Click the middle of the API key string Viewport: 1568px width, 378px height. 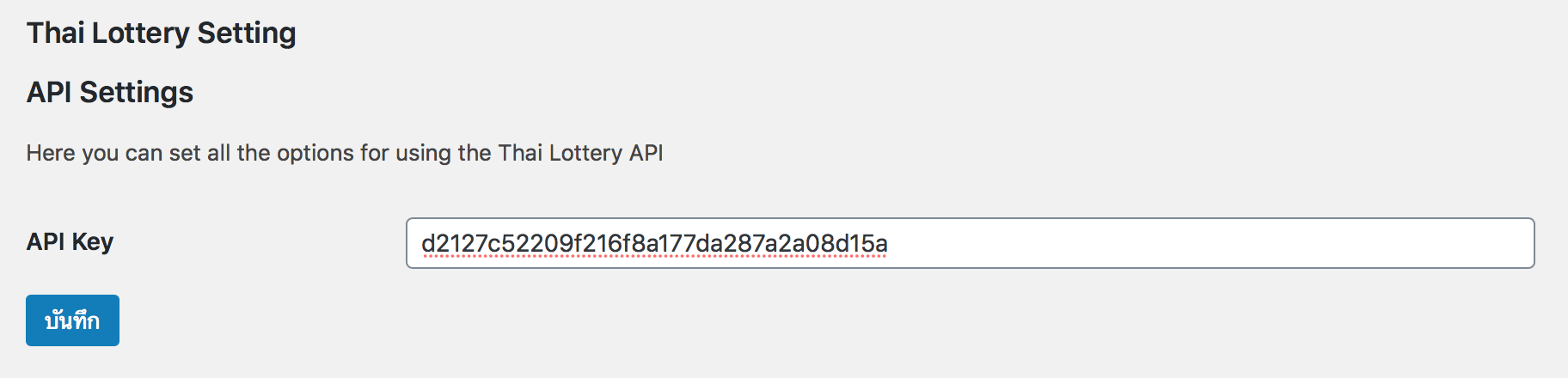tap(654, 244)
